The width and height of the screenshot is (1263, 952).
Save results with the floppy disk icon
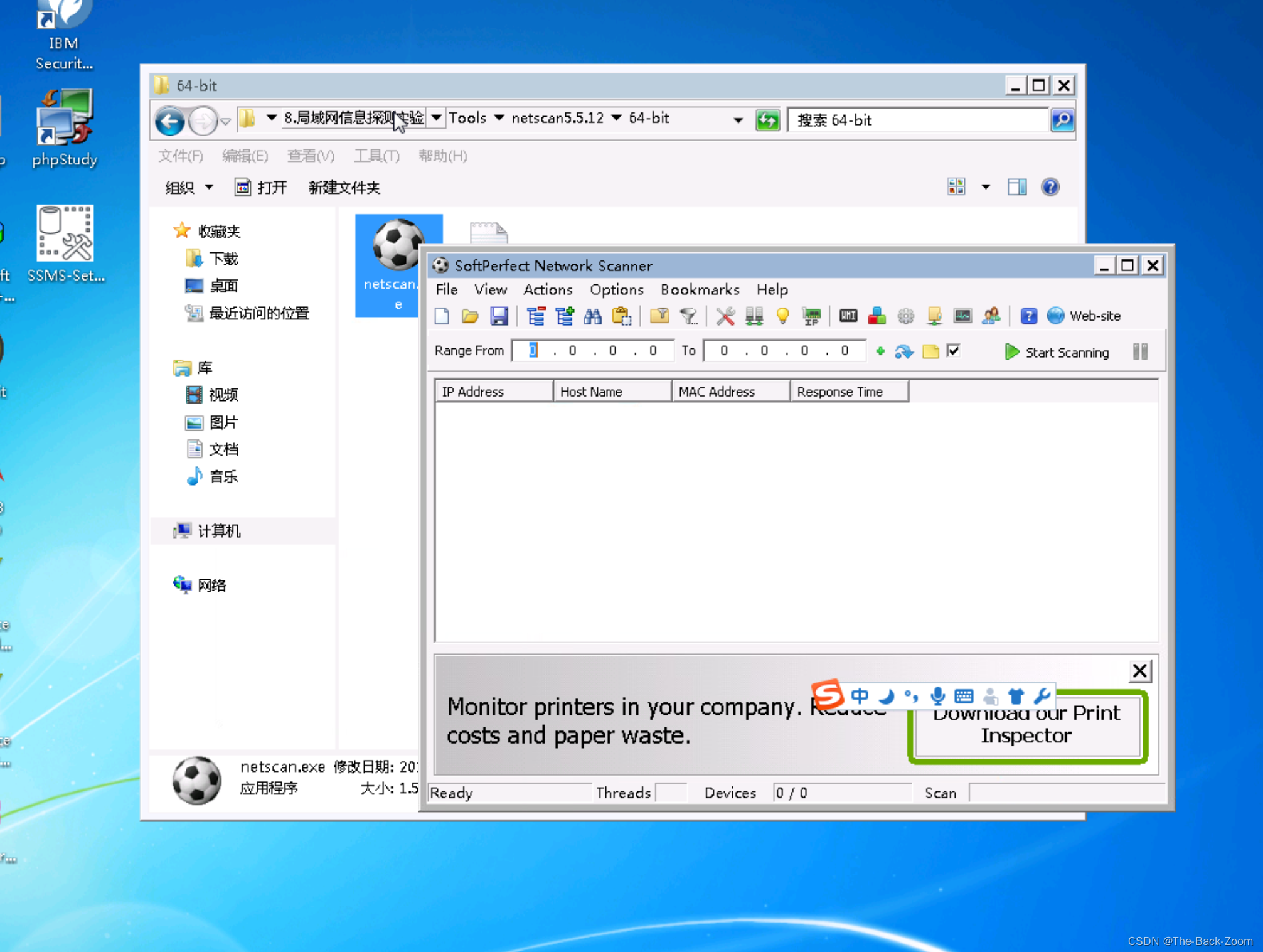click(499, 316)
